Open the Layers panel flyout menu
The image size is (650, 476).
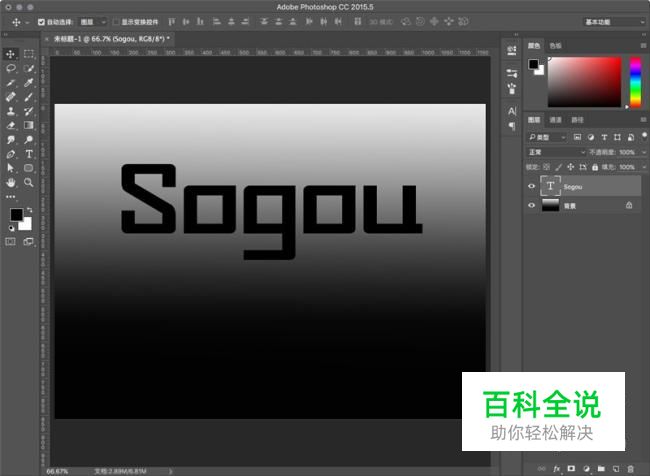643,120
